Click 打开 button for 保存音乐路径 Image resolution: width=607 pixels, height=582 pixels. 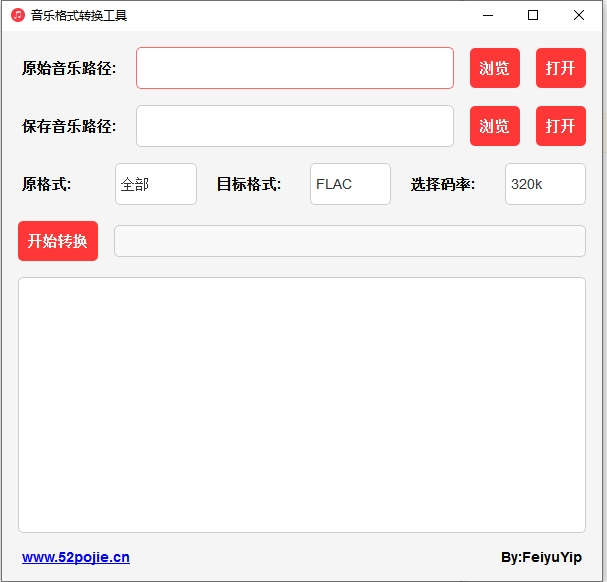point(561,126)
